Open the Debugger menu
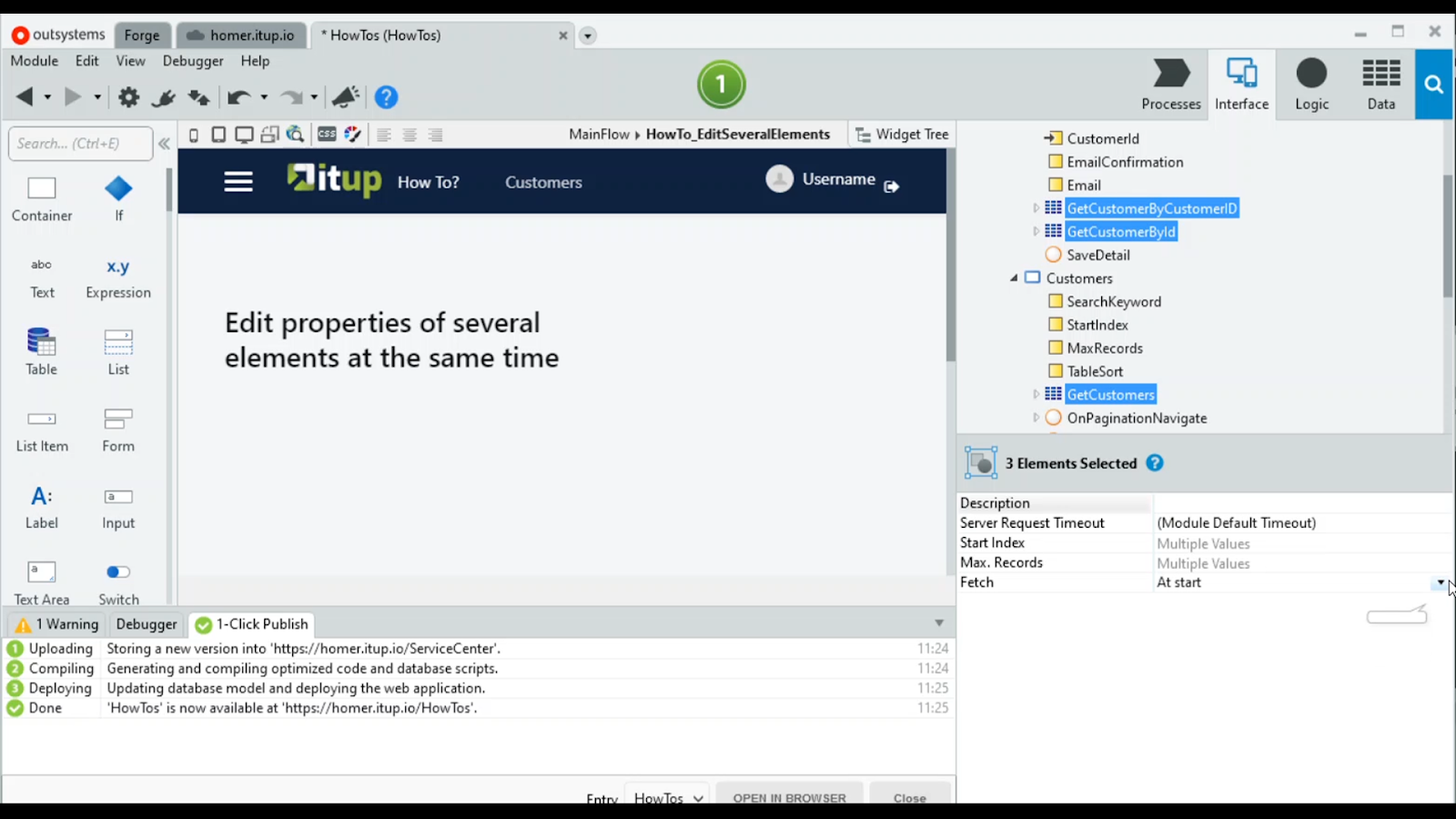Screen dimensions: 1456x819 (x=193, y=61)
